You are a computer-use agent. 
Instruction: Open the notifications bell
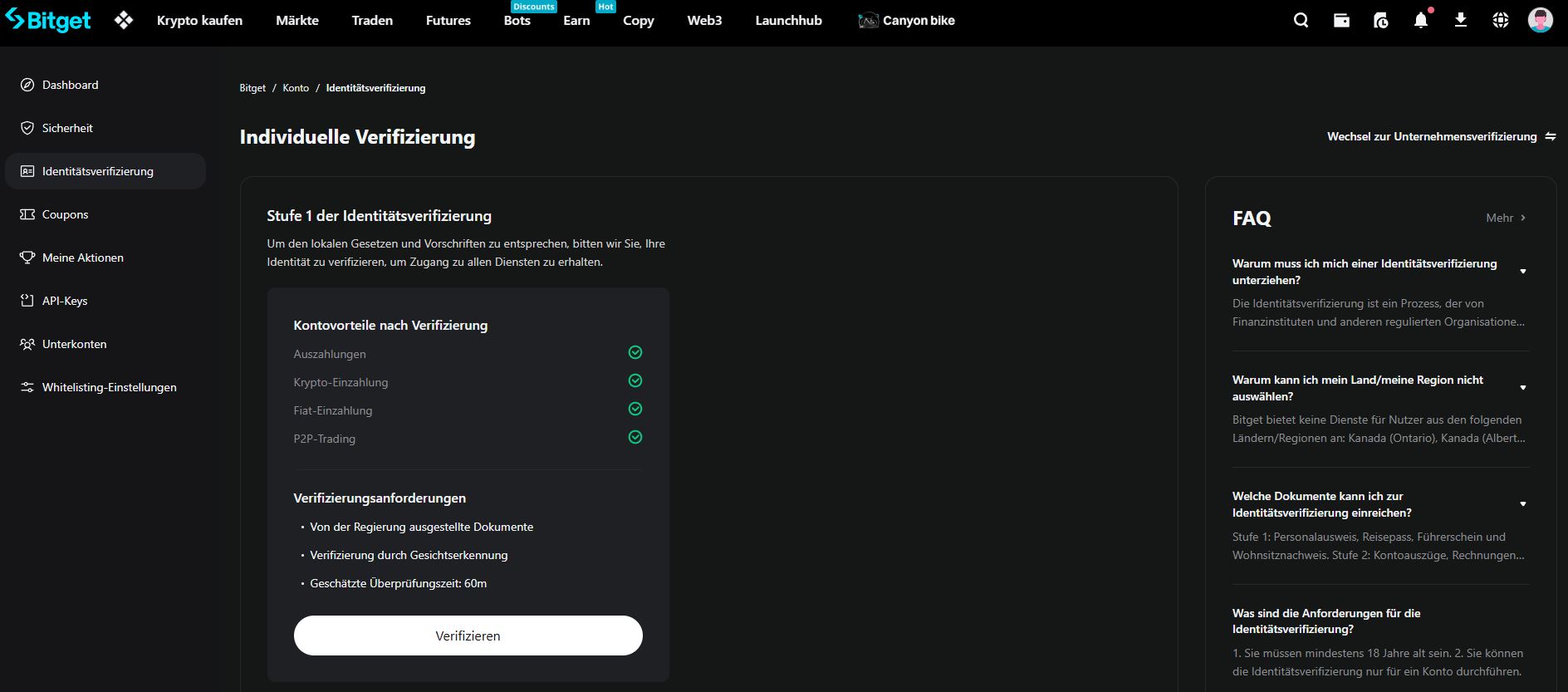click(x=1420, y=21)
